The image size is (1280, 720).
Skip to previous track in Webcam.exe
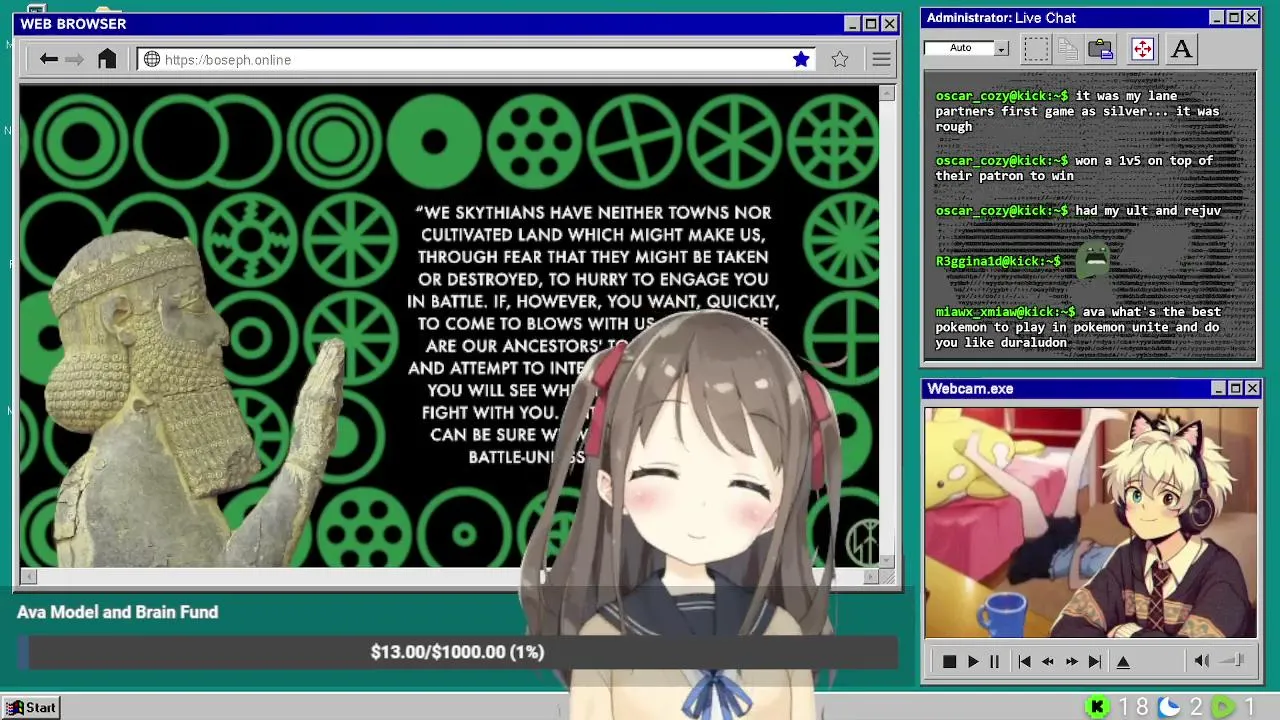point(1024,661)
